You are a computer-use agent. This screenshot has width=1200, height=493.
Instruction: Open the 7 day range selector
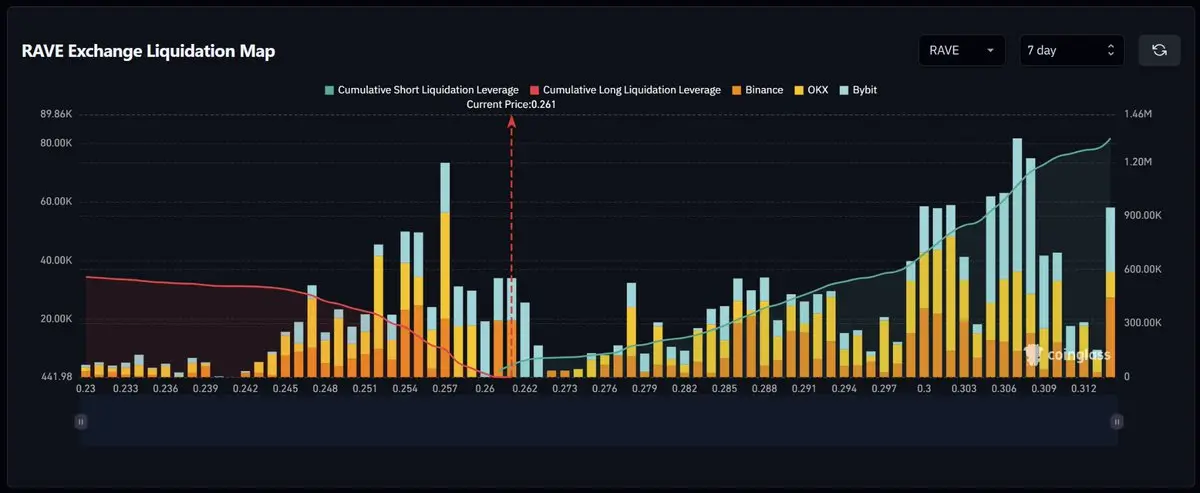[1072, 50]
